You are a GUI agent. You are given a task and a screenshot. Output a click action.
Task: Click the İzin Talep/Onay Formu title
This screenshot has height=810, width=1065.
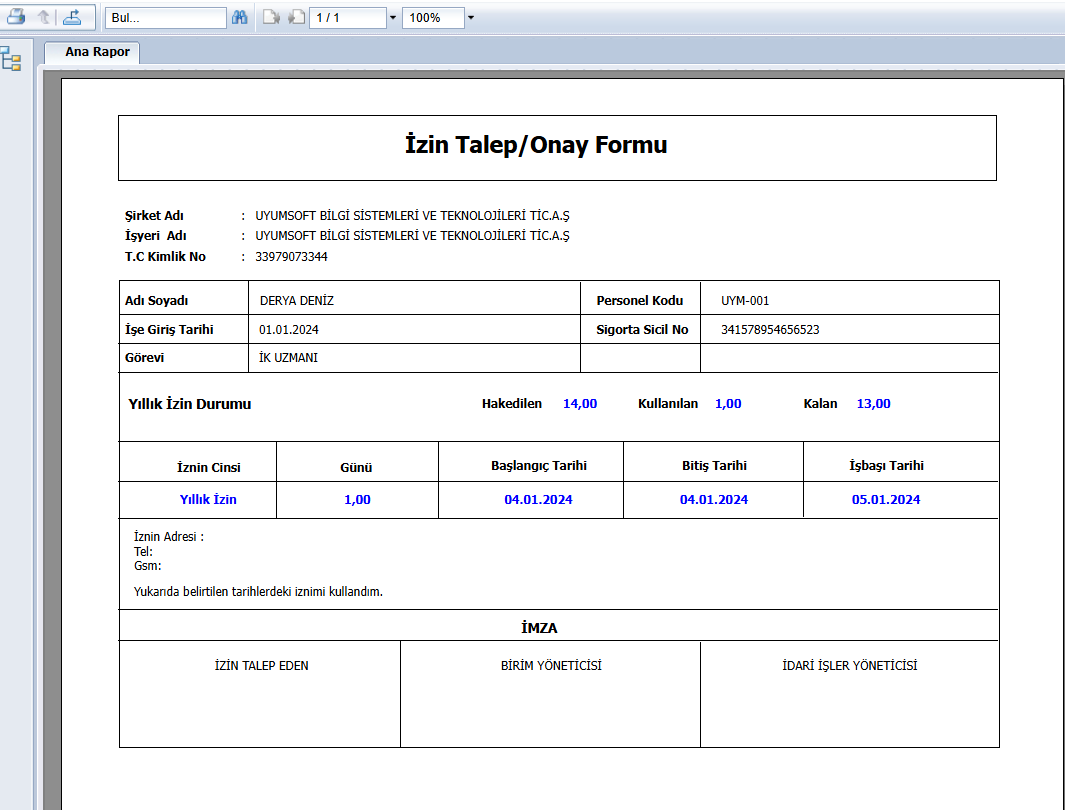[x=536, y=145]
